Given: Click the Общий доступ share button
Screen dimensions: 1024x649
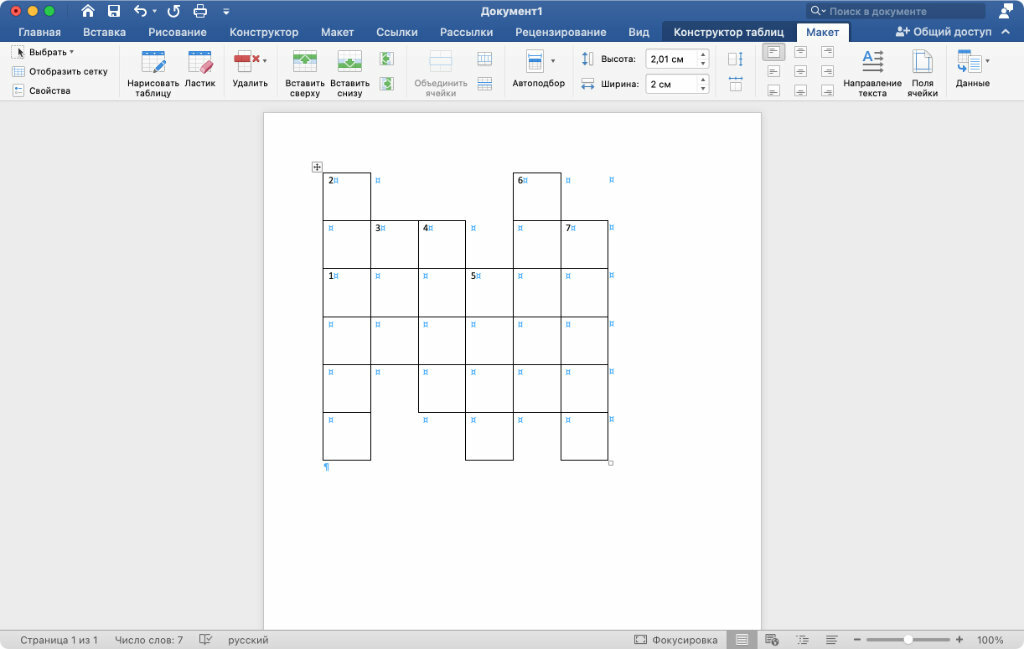Looking at the screenshot, I should point(944,32).
